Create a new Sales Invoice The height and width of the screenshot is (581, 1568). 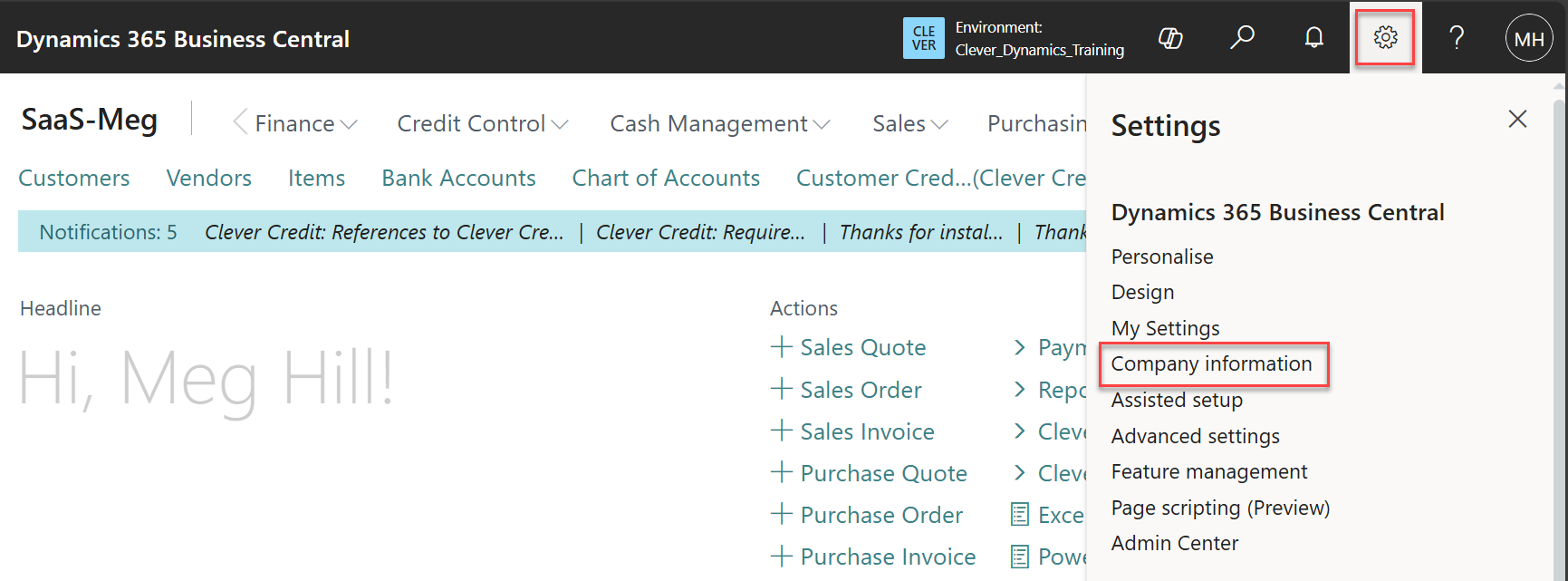(x=867, y=431)
